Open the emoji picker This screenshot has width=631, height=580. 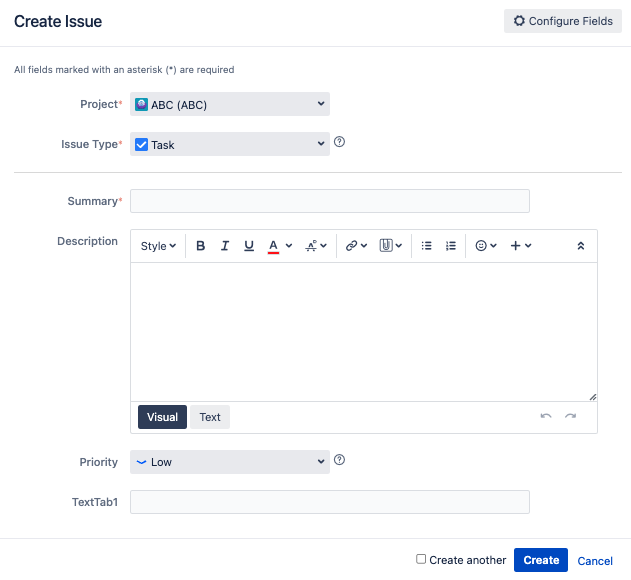(481, 246)
